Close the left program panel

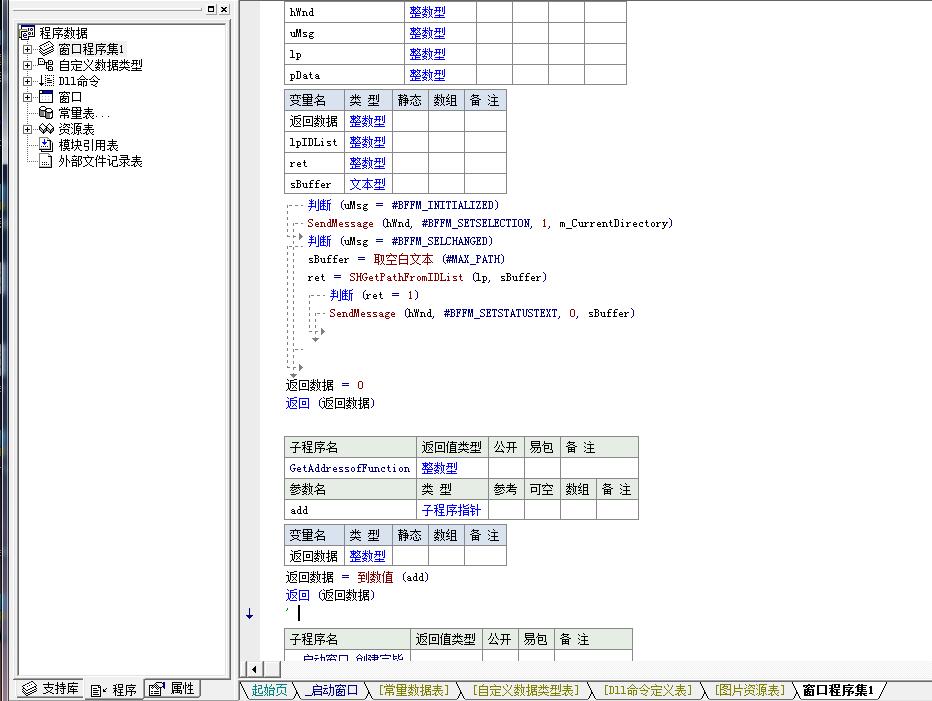224,10
